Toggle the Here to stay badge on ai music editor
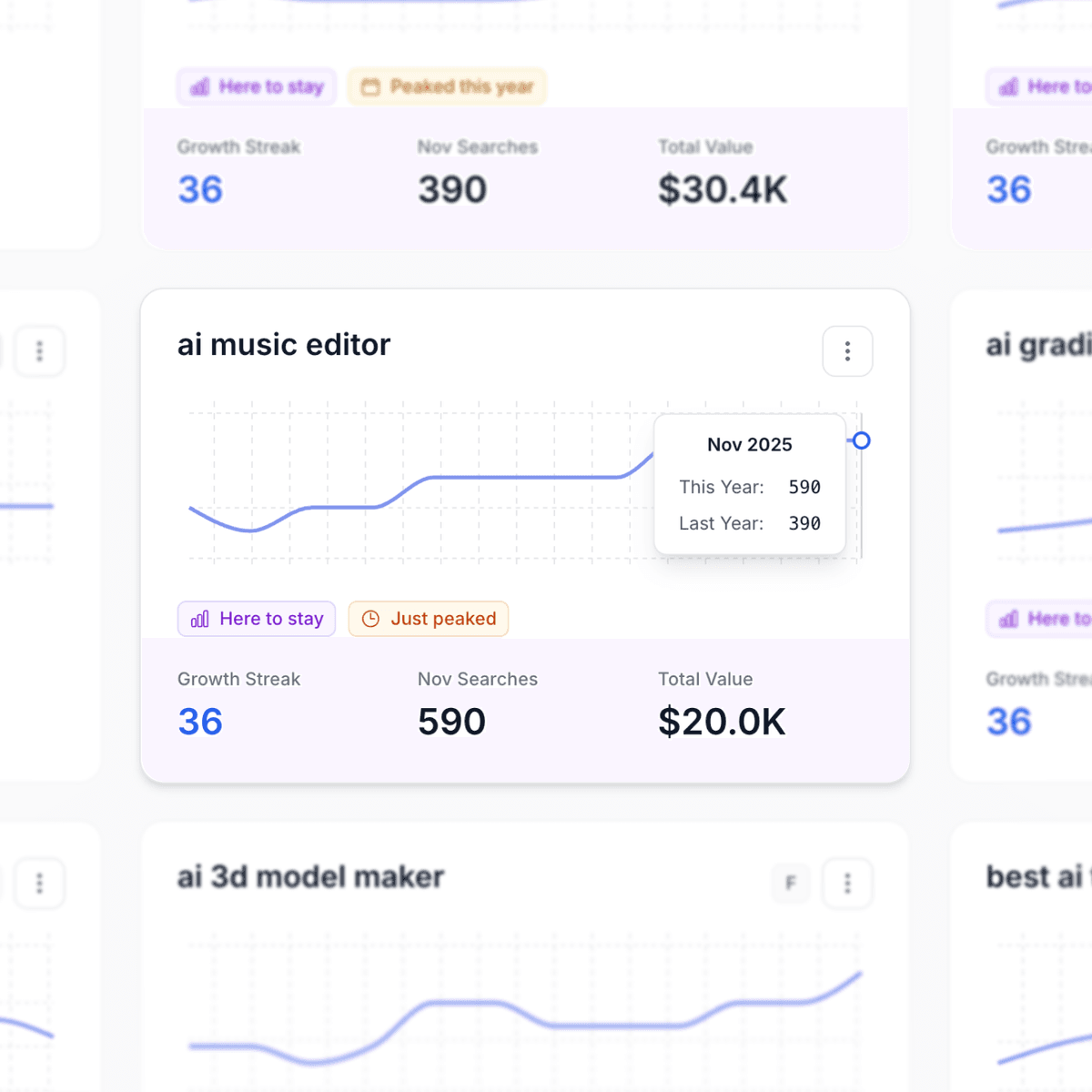 pos(257,619)
